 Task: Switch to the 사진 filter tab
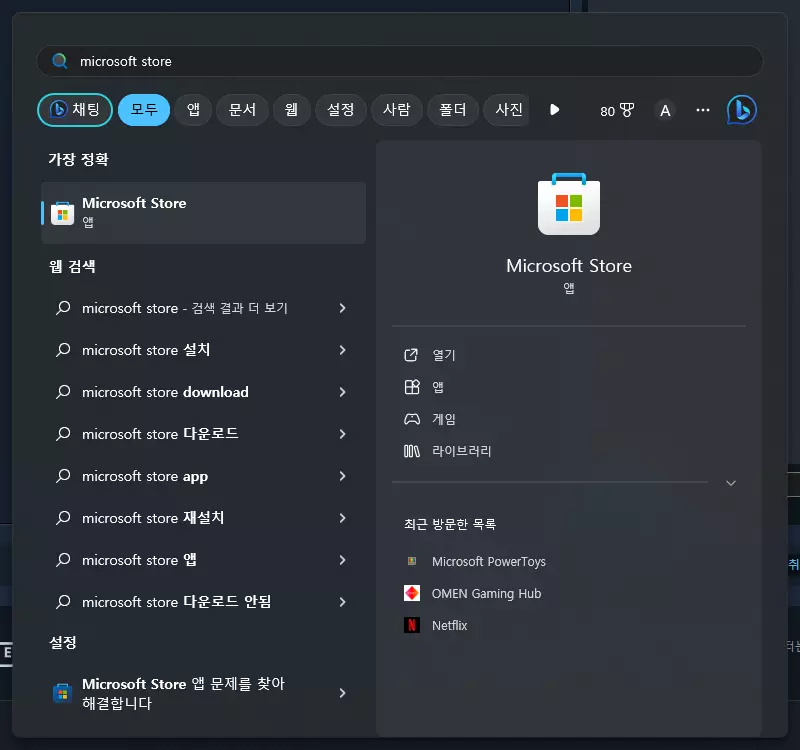tap(508, 110)
